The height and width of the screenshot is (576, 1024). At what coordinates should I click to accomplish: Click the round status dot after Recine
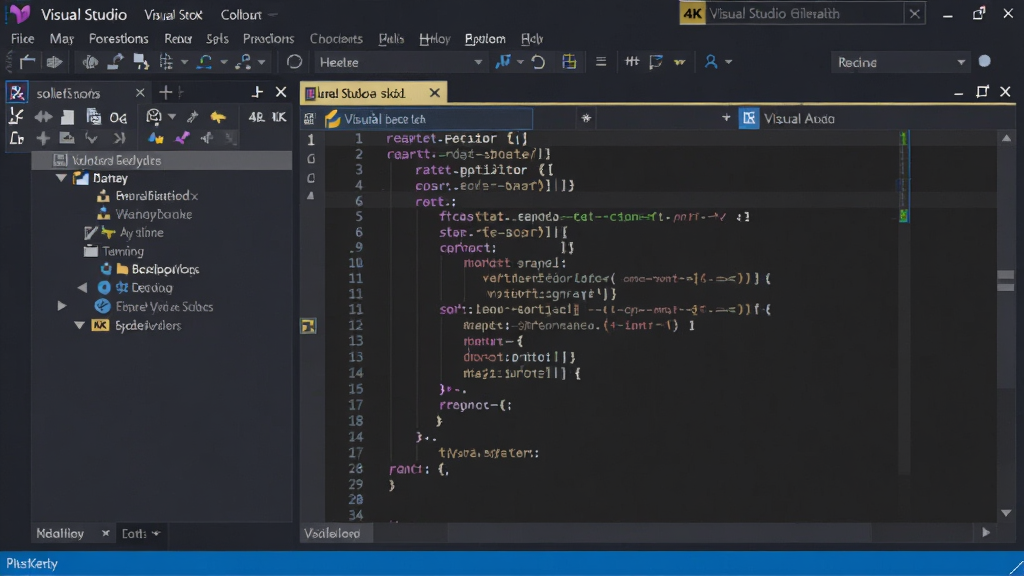click(985, 61)
